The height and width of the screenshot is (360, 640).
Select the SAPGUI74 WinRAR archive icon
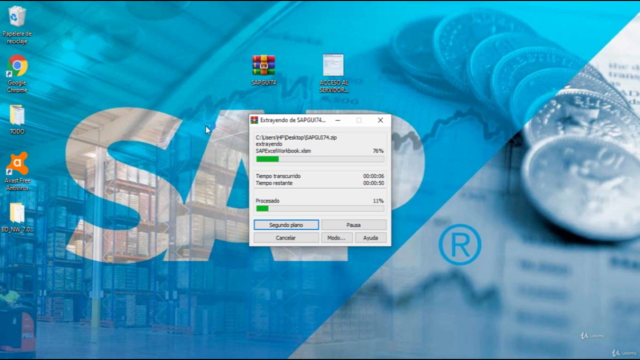click(264, 70)
